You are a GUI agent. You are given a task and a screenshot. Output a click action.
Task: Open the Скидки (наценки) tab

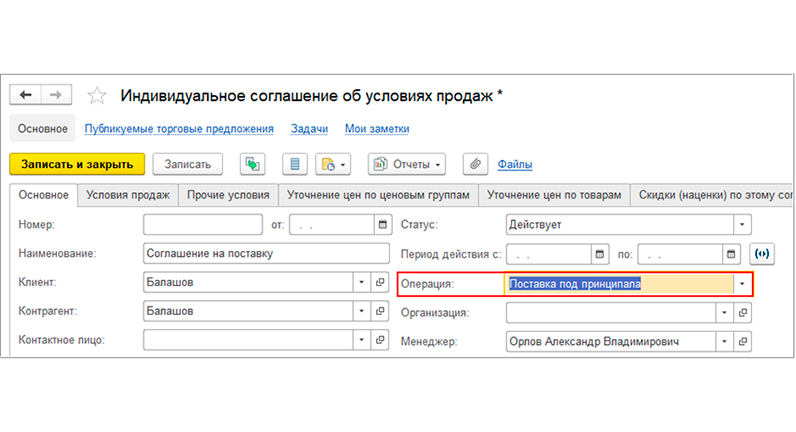[x=712, y=195]
